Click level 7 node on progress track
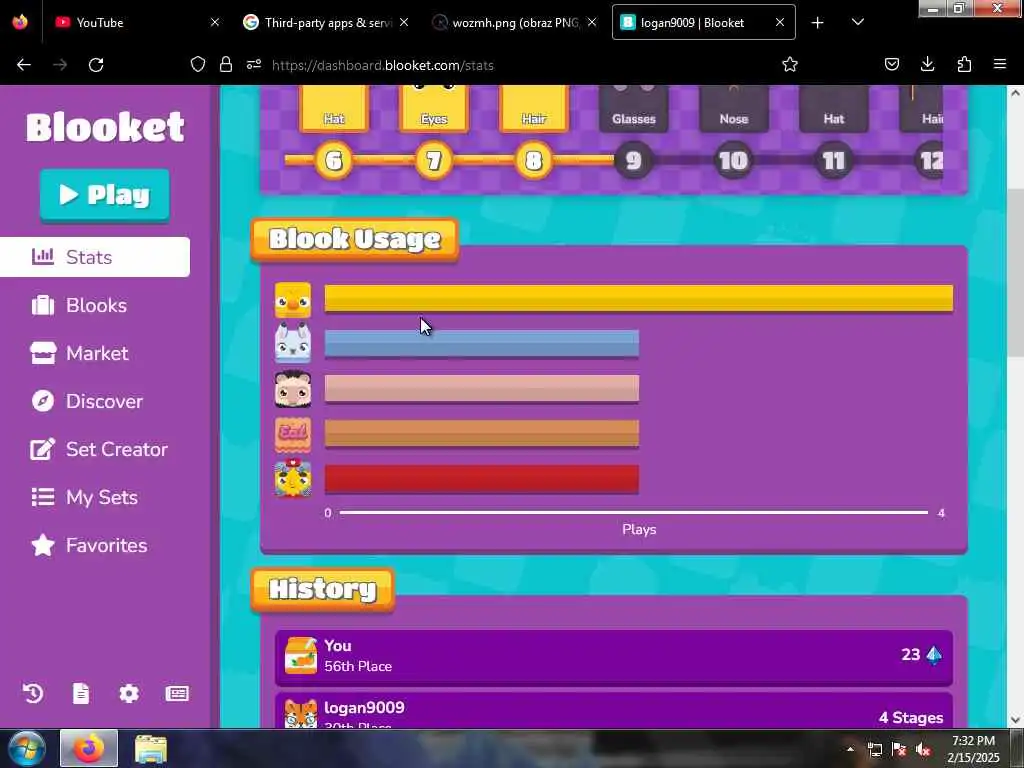1024x768 pixels. [x=434, y=160]
